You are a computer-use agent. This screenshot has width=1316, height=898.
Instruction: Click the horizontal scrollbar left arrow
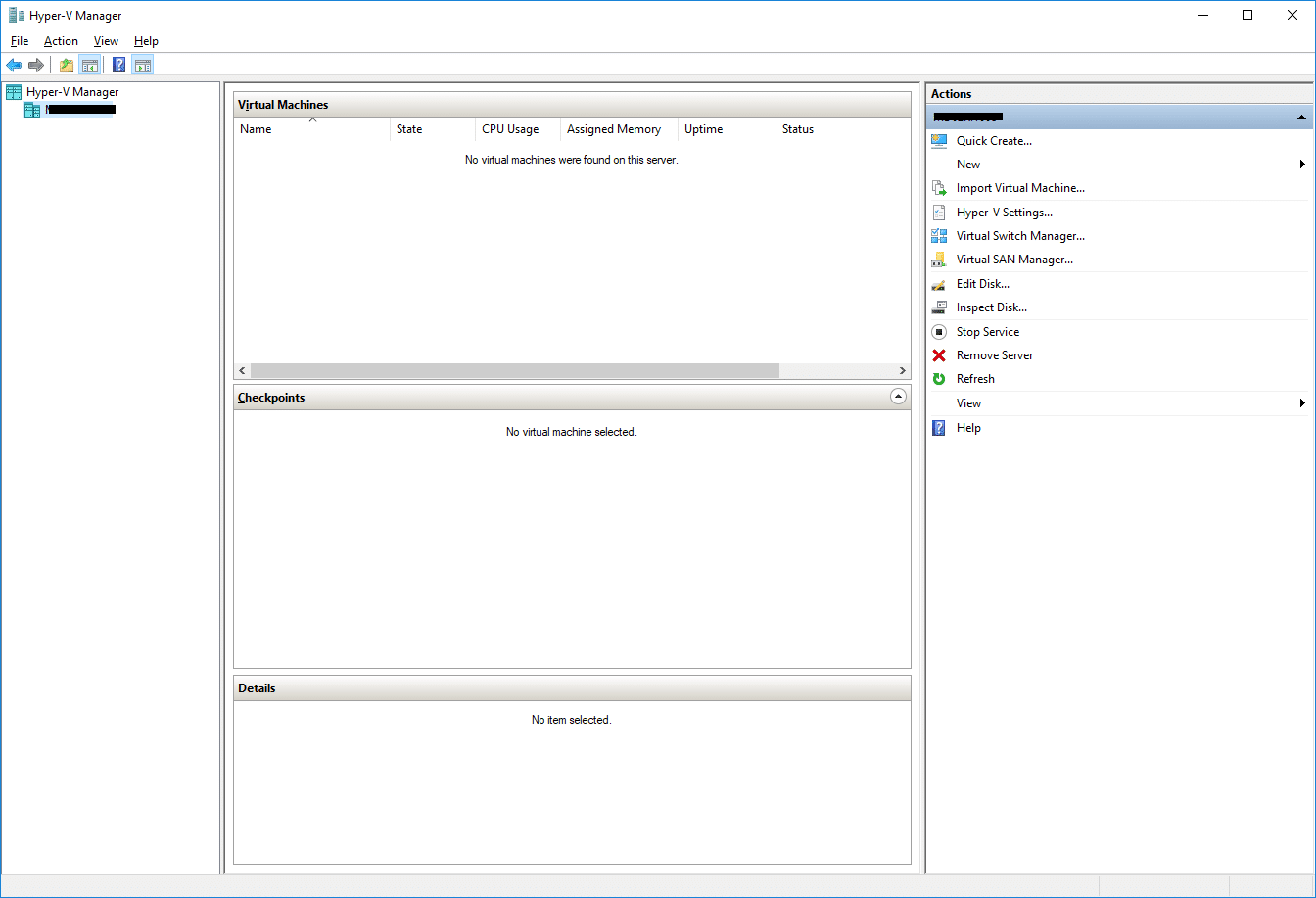pos(243,371)
